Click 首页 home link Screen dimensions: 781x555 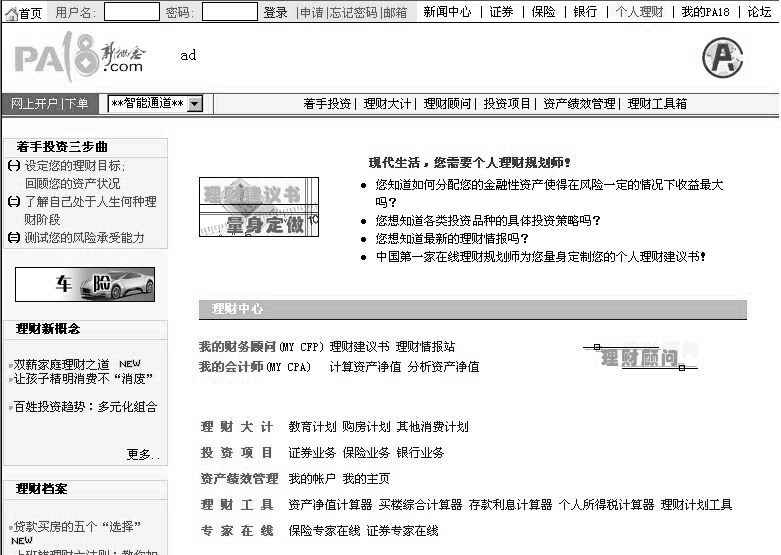click(x=30, y=14)
